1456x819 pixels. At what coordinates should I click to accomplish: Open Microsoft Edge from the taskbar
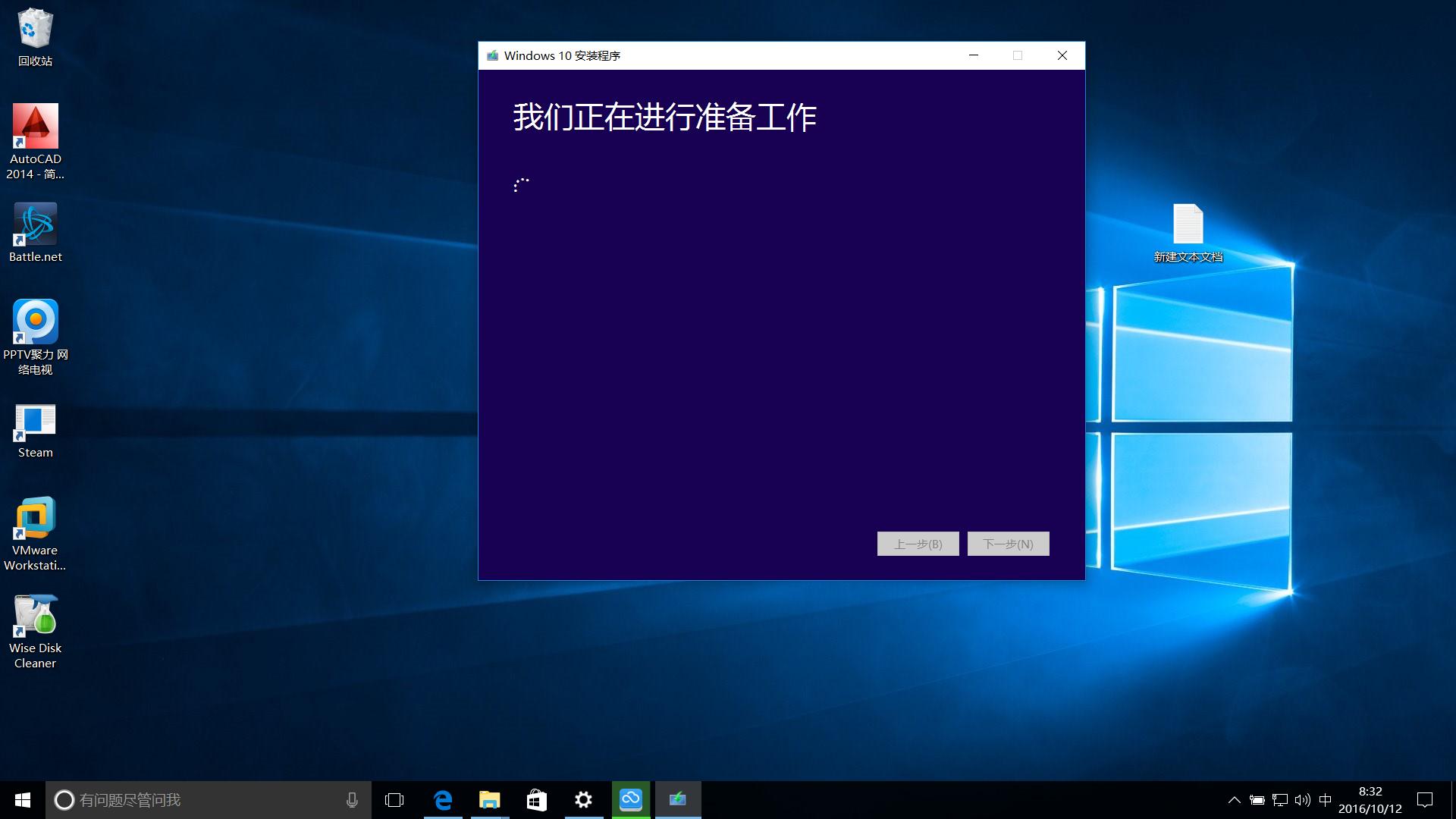click(x=443, y=799)
